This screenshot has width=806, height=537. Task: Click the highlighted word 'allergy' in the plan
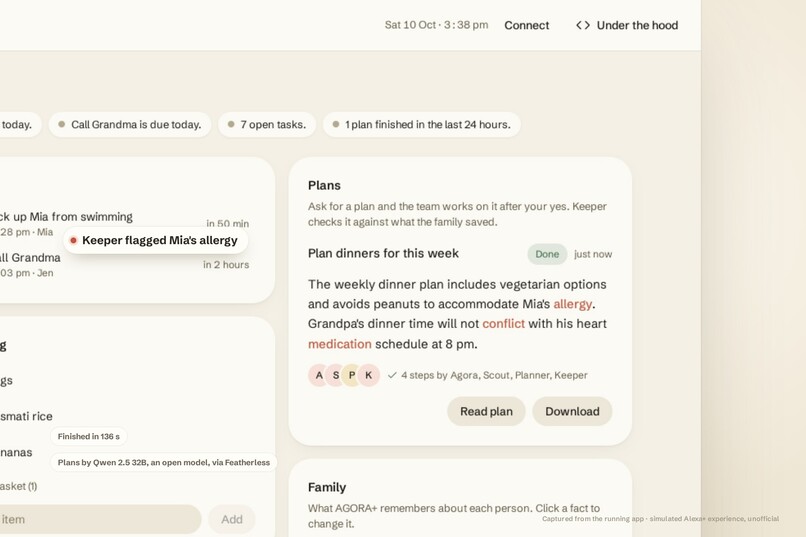573,304
